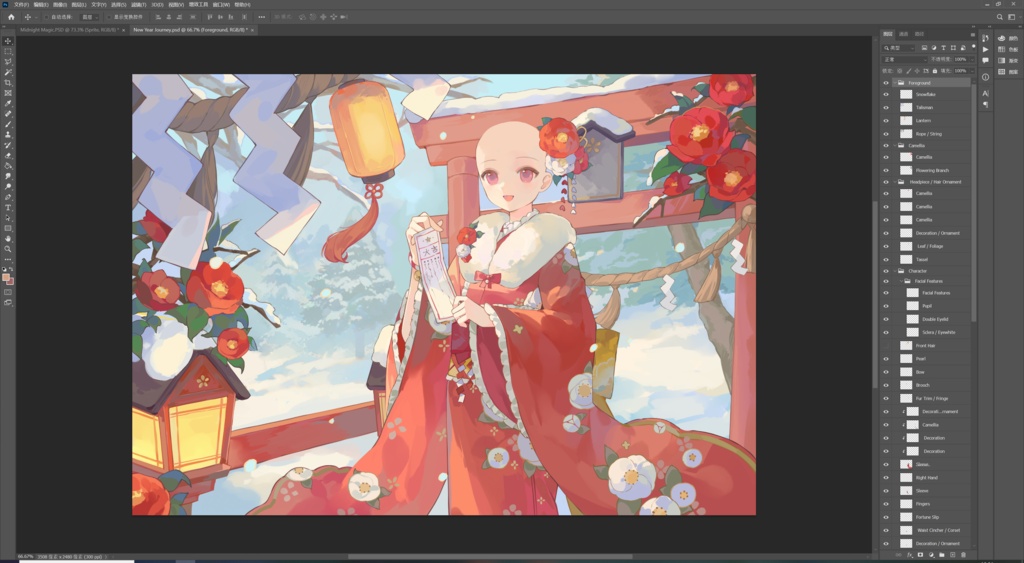
Task: Select the Lasso tool
Action: (8, 62)
